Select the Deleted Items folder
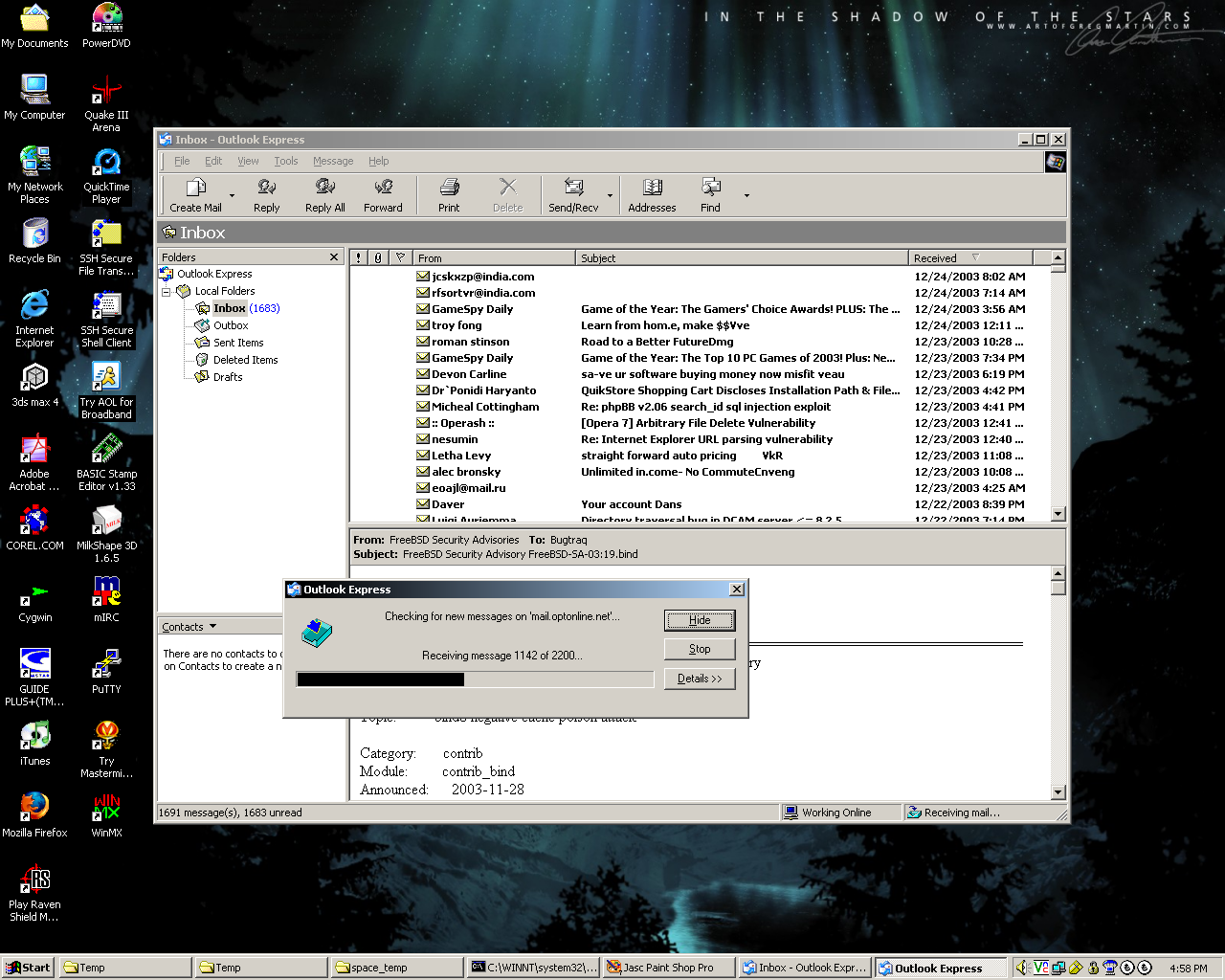Image resolution: width=1225 pixels, height=980 pixels. click(236, 360)
